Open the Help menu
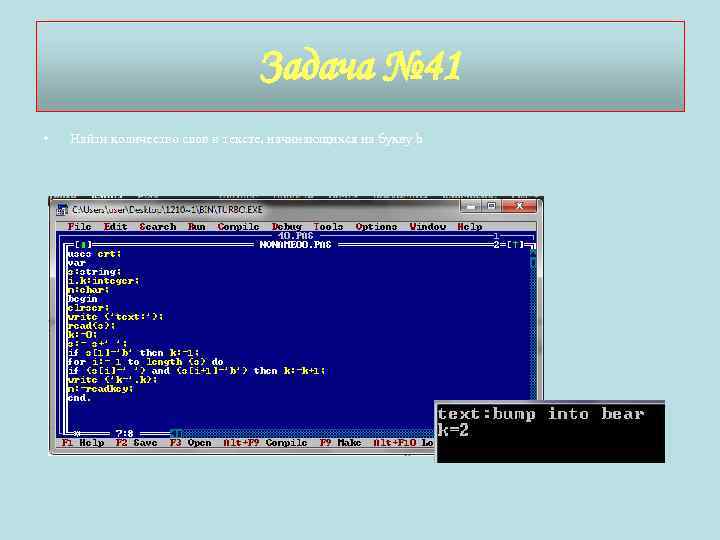The height and width of the screenshot is (540, 720). [x=470, y=226]
